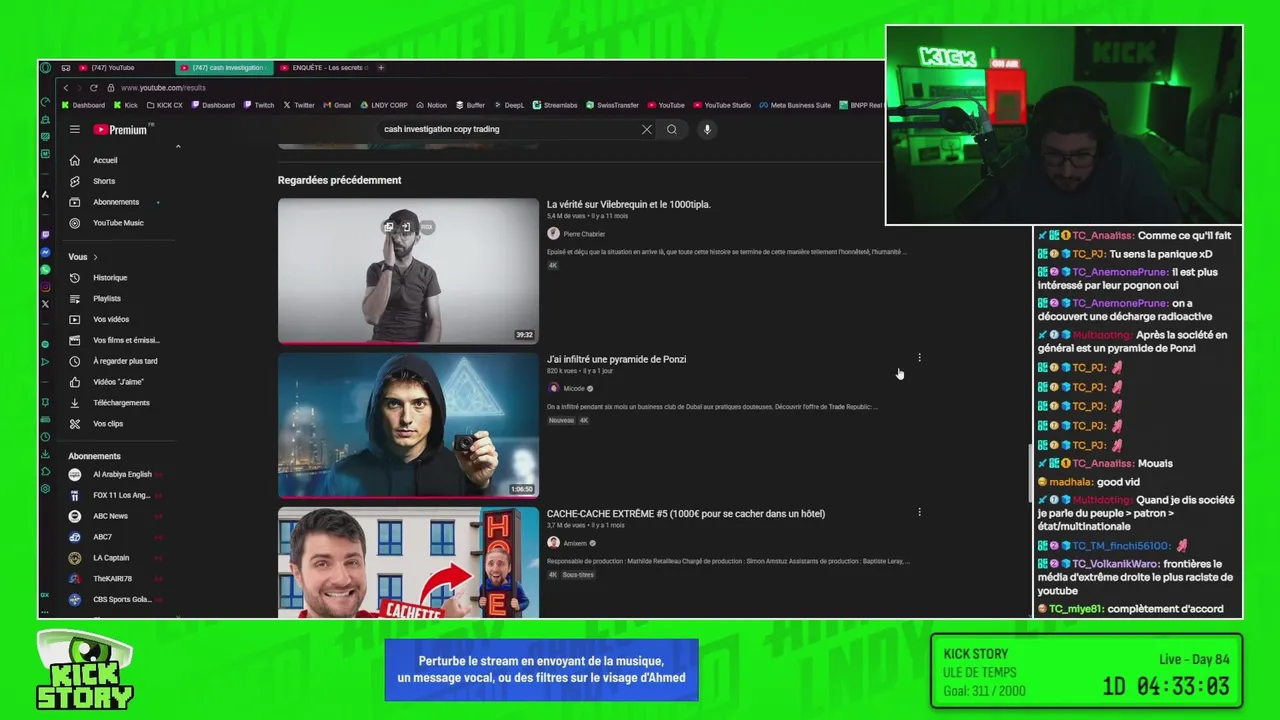Open more options for Ponzi video
1280x720 pixels.
[x=919, y=357]
